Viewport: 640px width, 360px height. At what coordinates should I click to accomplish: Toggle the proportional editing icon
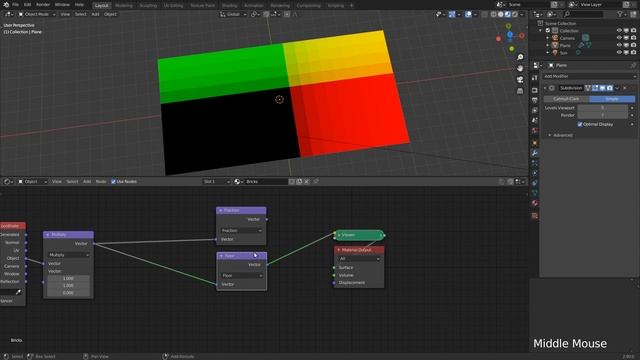click(287, 14)
